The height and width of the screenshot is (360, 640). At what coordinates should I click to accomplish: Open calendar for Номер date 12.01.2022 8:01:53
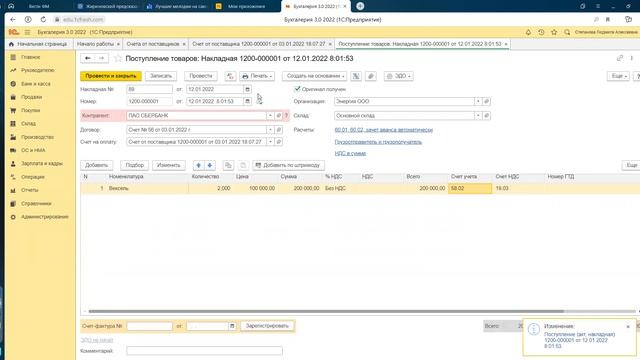pyautogui.click(x=247, y=101)
